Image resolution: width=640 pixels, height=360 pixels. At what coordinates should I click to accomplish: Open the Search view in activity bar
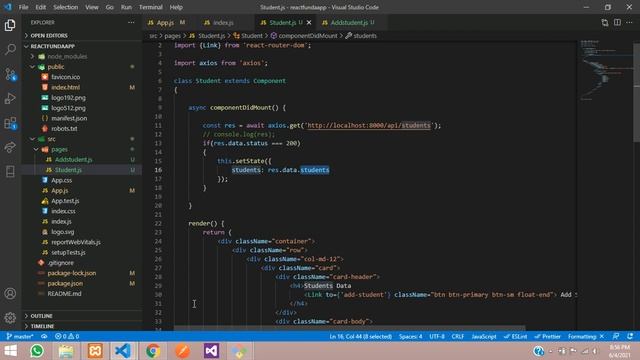pos(10,49)
